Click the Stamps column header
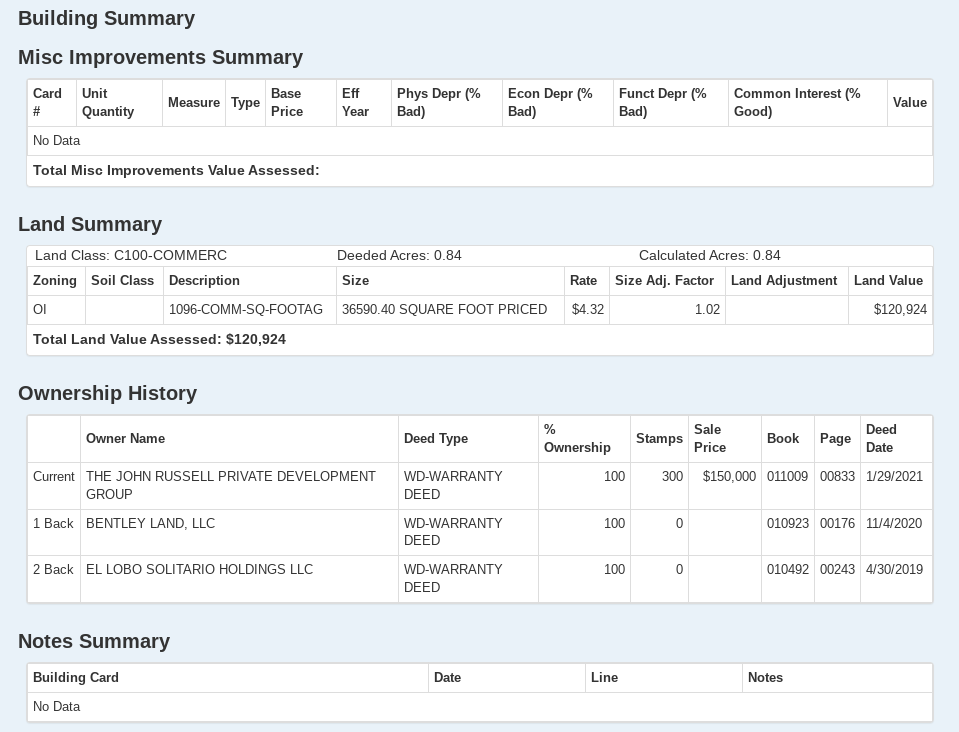 point(659,438)
